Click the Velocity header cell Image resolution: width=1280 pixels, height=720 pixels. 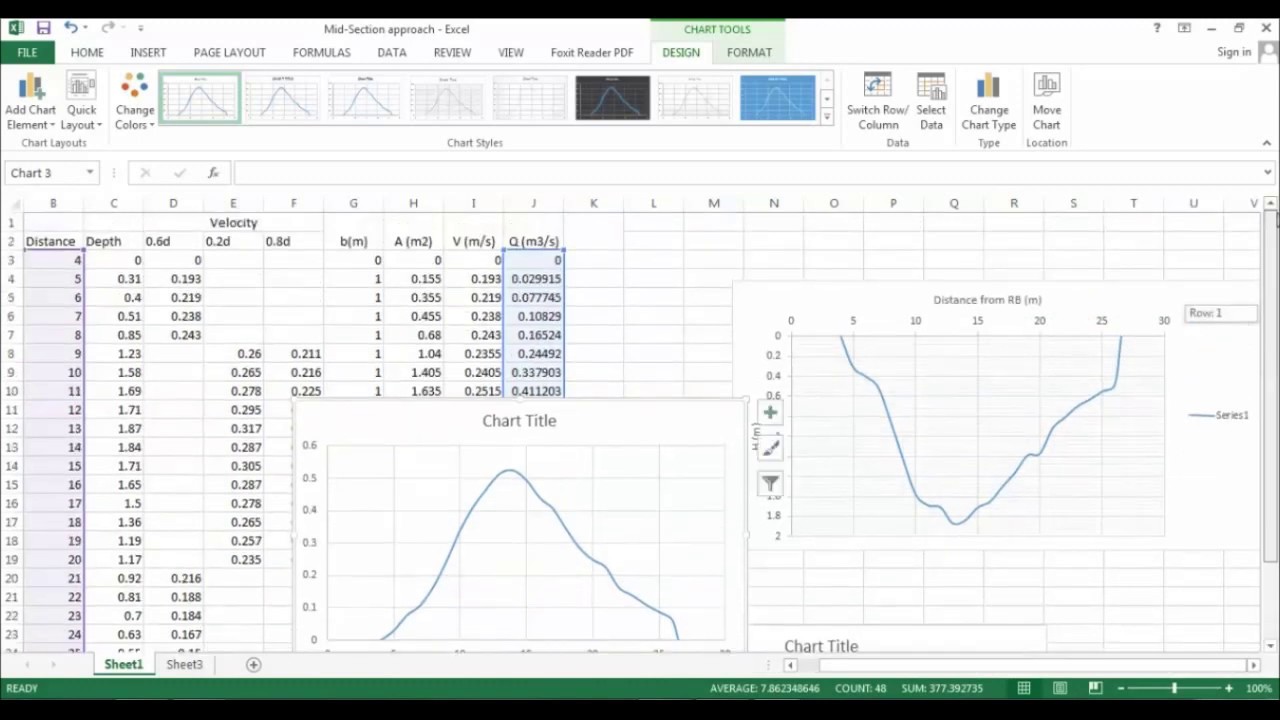[x=233, y=223]
